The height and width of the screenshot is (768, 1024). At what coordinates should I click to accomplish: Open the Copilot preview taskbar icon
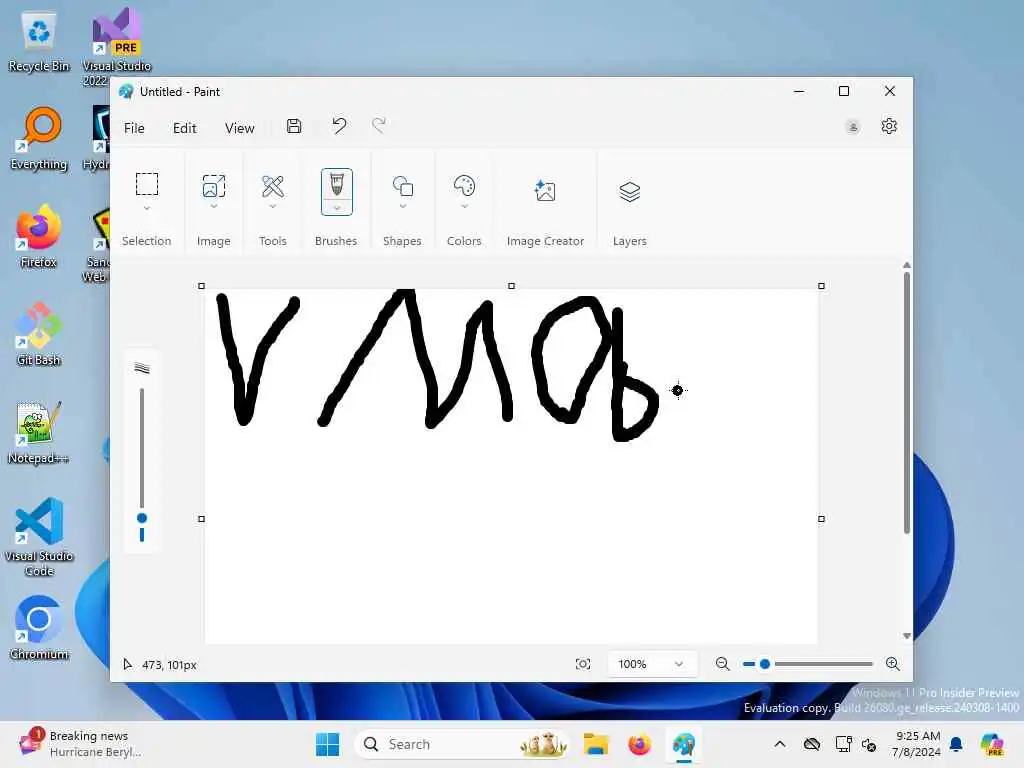click(x=991, y=744)
